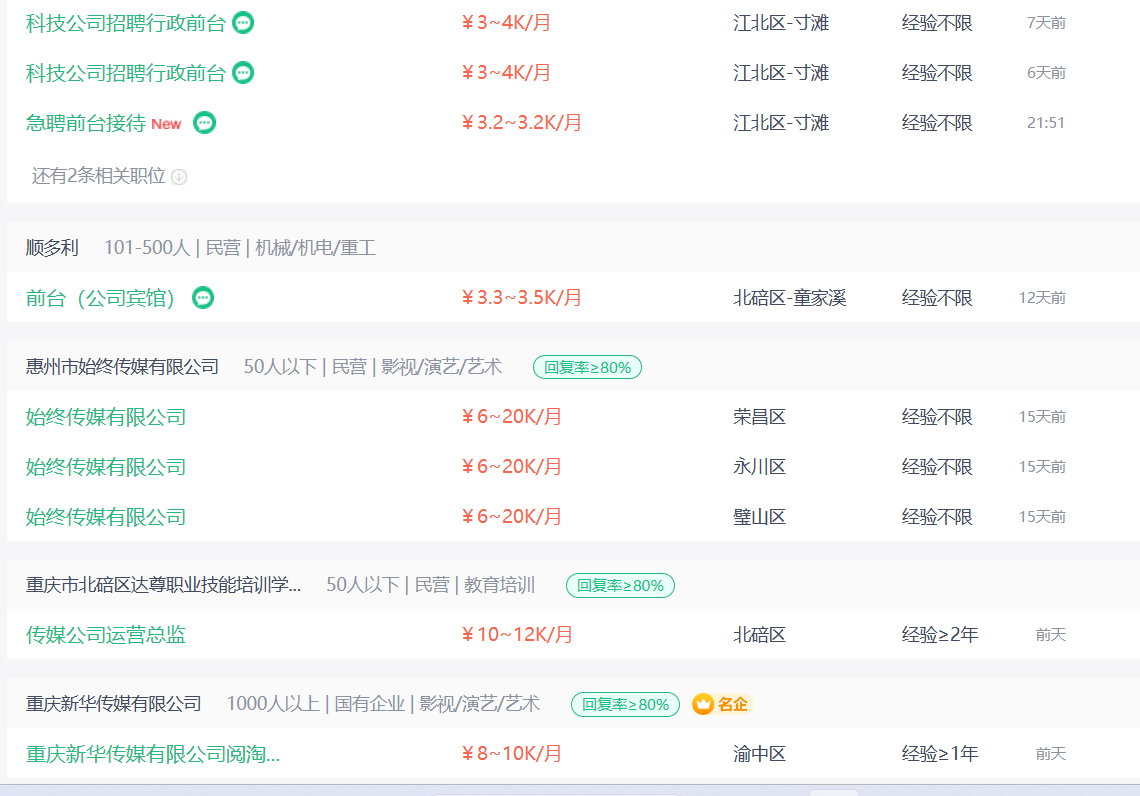Click New tag on 急聘前台接待
Image resolution: width=1140 pixels, height=796 pixels.
click(x=166, y=124)
